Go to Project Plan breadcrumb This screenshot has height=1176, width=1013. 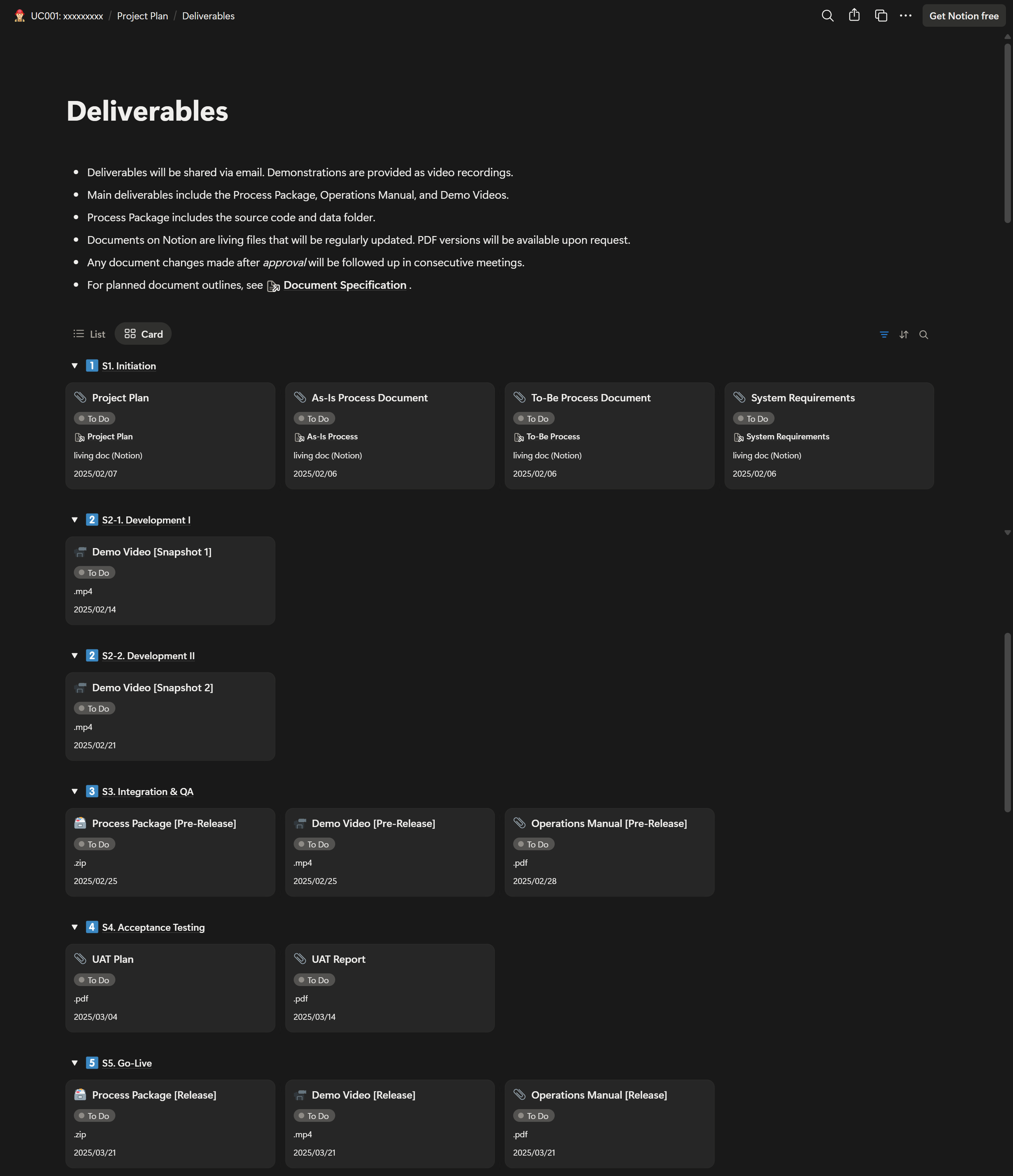(x=142, y=16)
